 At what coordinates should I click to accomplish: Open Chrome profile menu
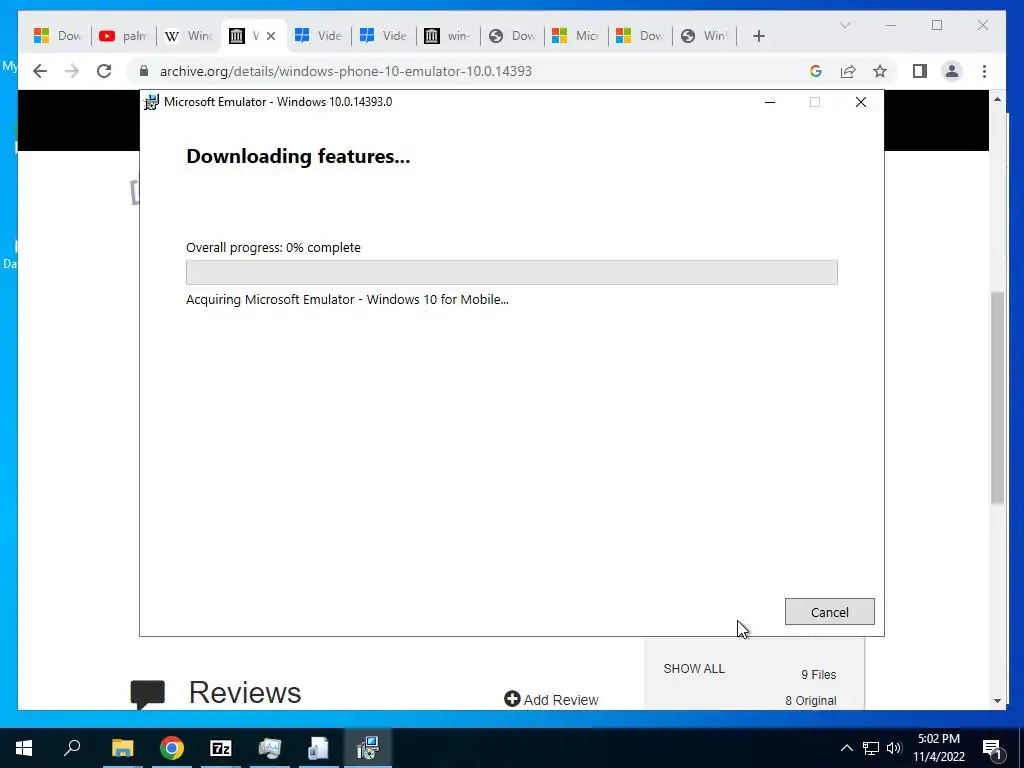click(x=952, y=71)
